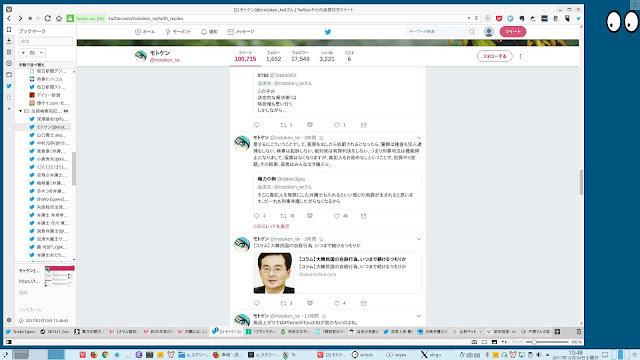Toggle the side panel from the status bar
640x360 pixels.
tap(9, 342)
